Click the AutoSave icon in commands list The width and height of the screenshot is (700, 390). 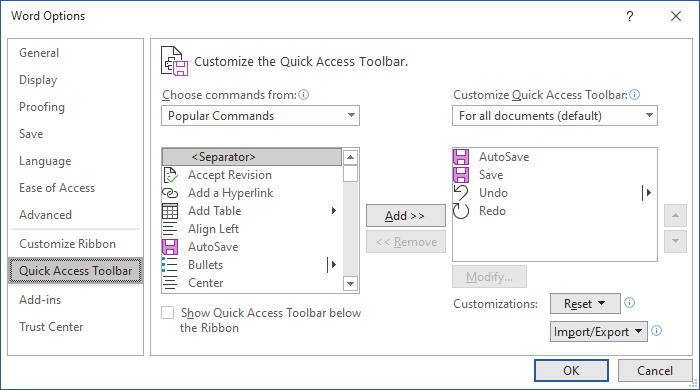pos(170,247)
